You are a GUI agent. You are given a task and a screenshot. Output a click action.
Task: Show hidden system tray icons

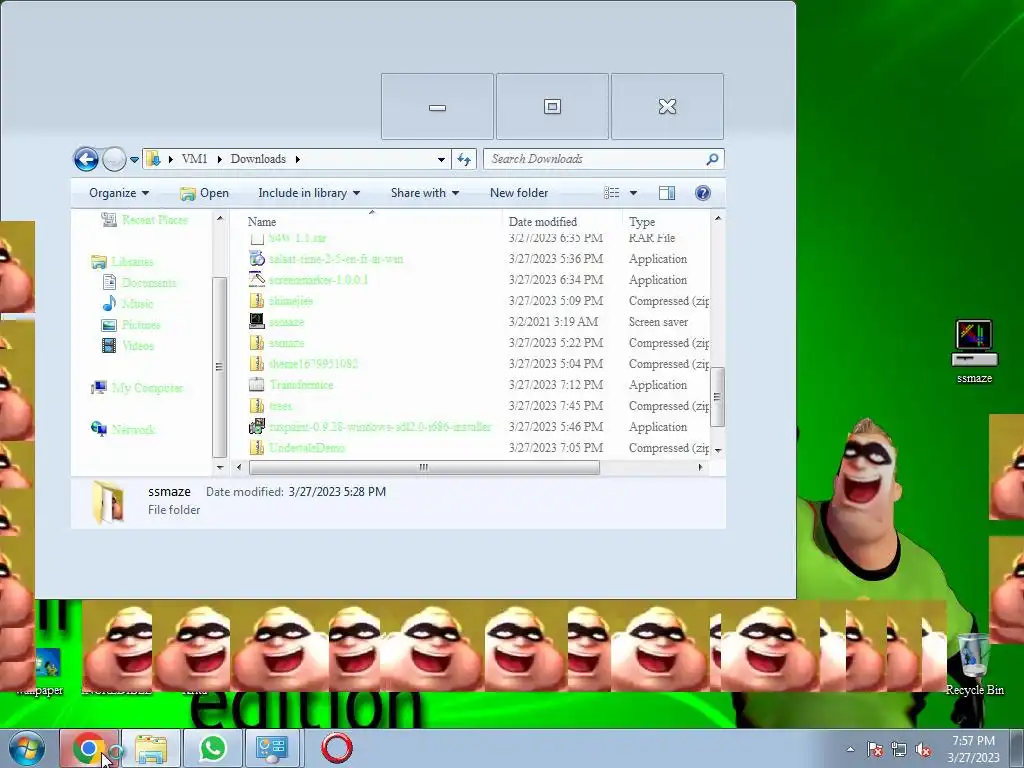pos(850,749)
